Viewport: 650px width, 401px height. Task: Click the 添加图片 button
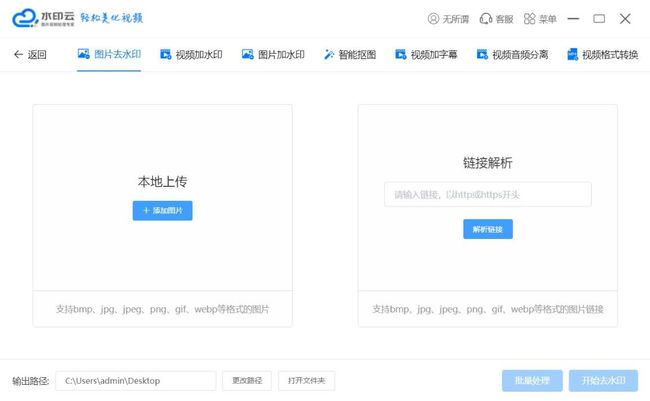point(162,211)
